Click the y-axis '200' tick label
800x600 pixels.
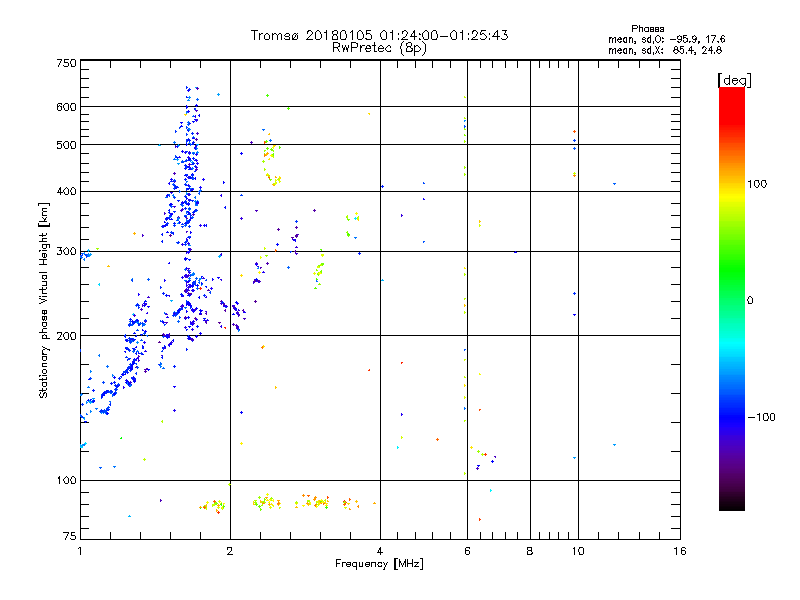tap(66, 336)
